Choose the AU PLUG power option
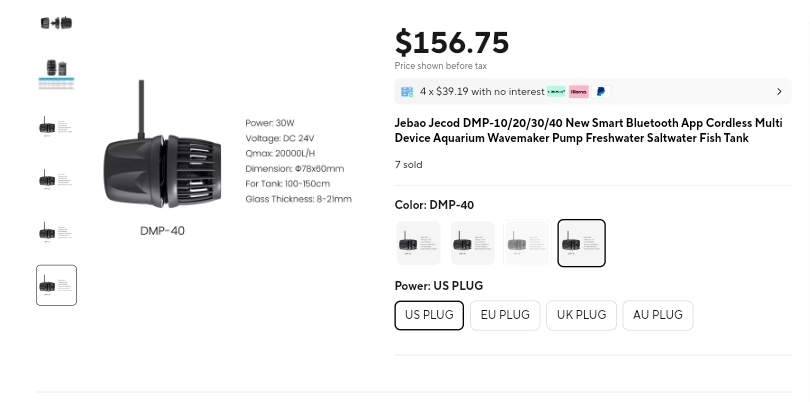 [x=658, y=315]
